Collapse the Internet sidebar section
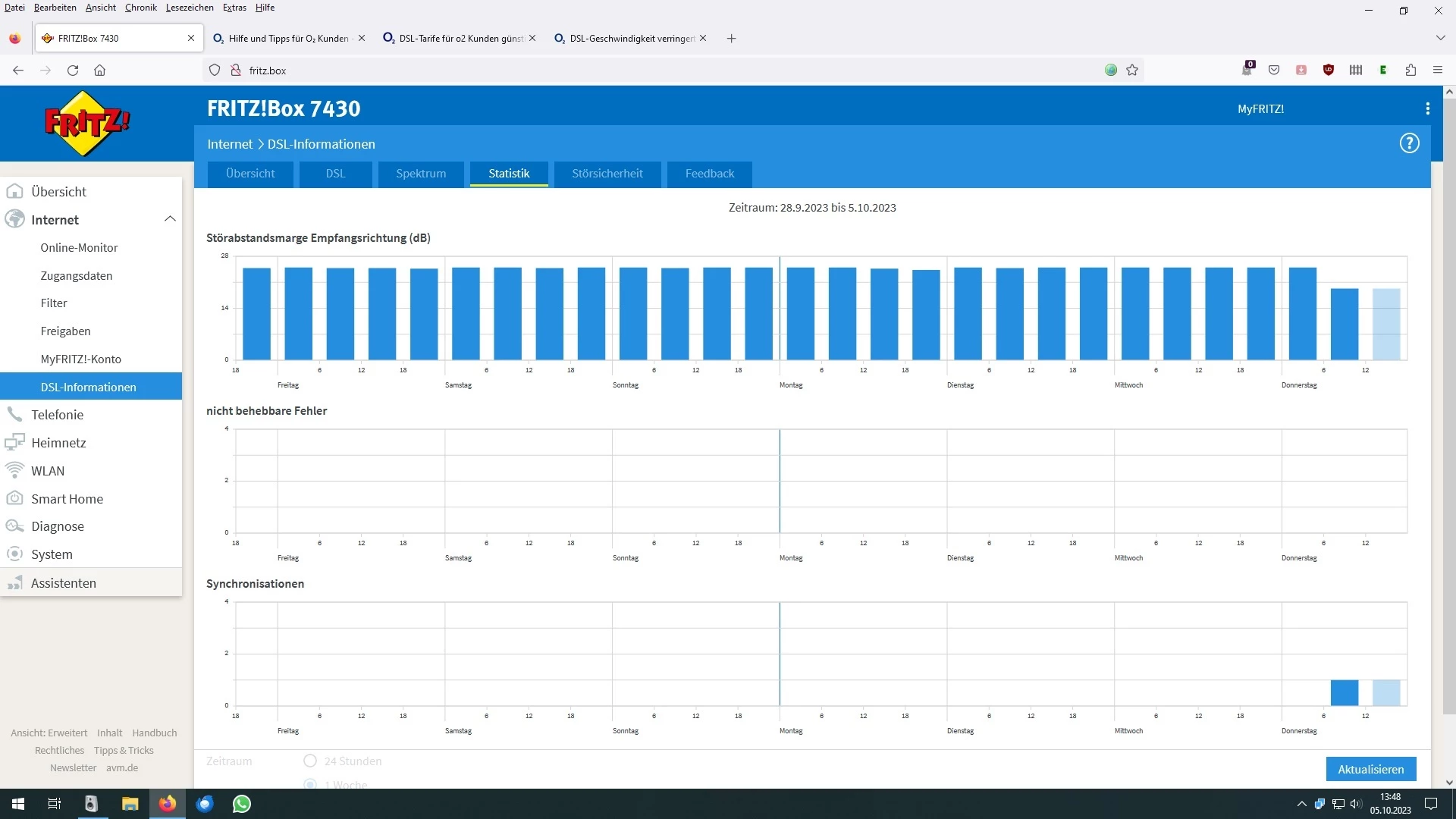The width and height of the screenshot is (1456, 819). click(170, 219)
